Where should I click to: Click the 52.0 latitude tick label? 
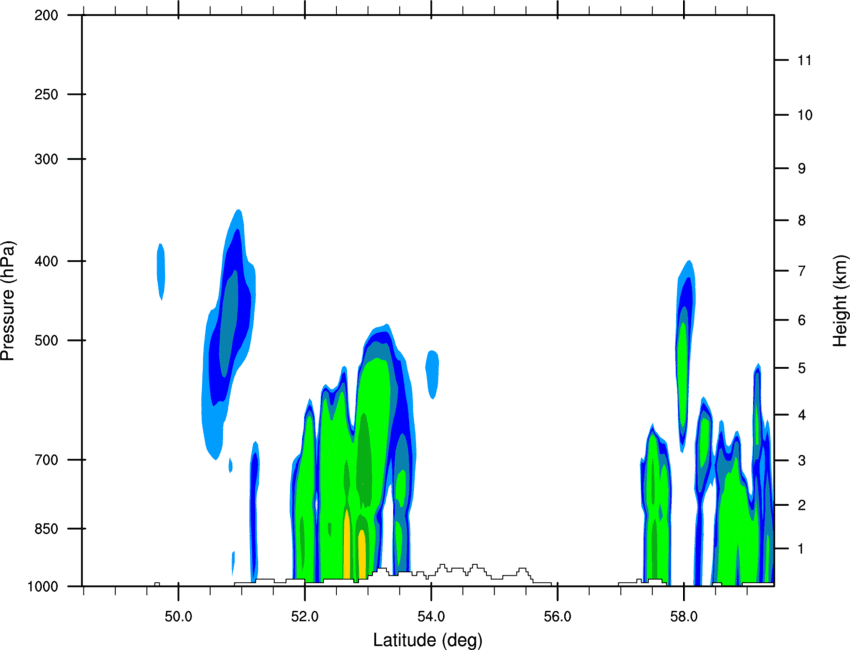pyautogui.click(x=305, y=617)
